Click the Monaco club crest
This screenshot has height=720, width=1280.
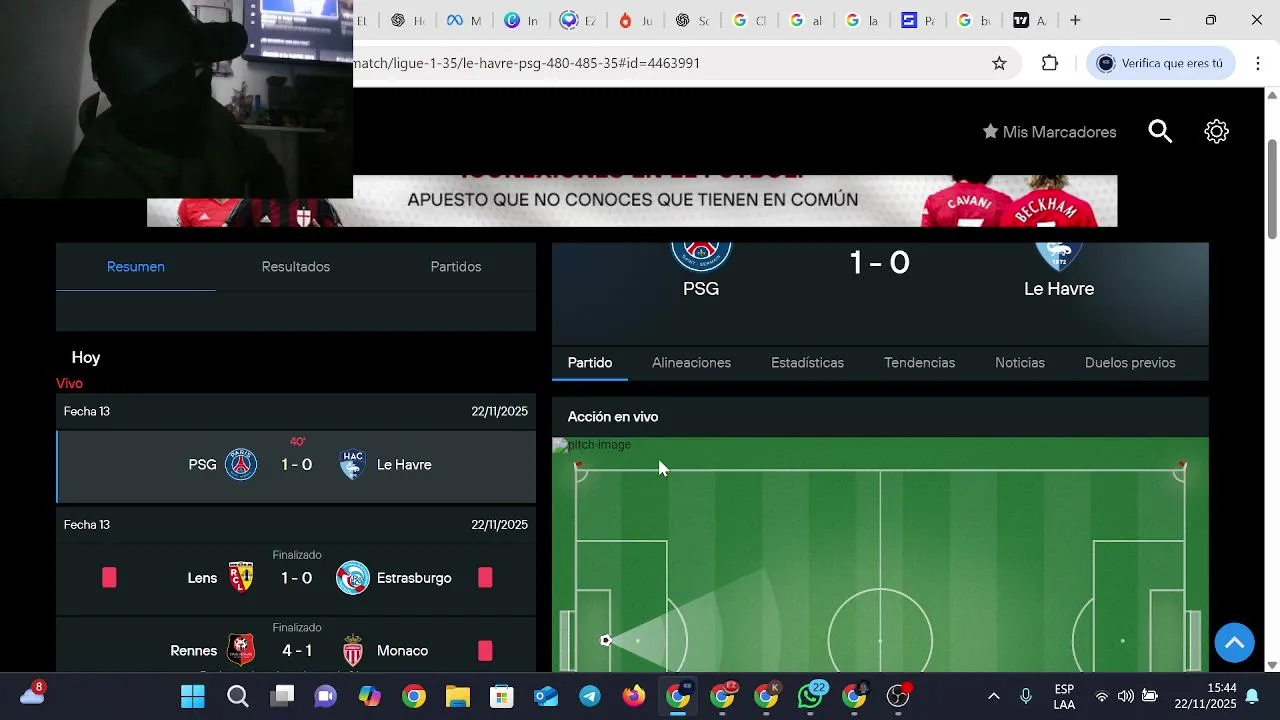(352, 650)
